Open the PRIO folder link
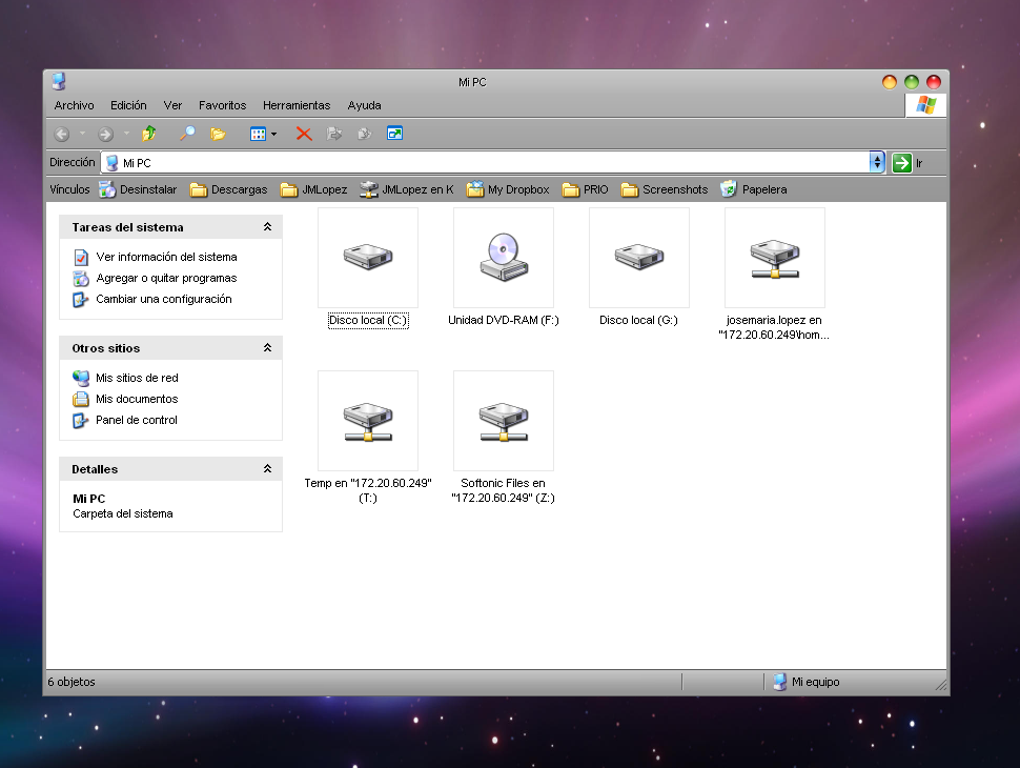The image size is (1020, 768). (585, 189)
